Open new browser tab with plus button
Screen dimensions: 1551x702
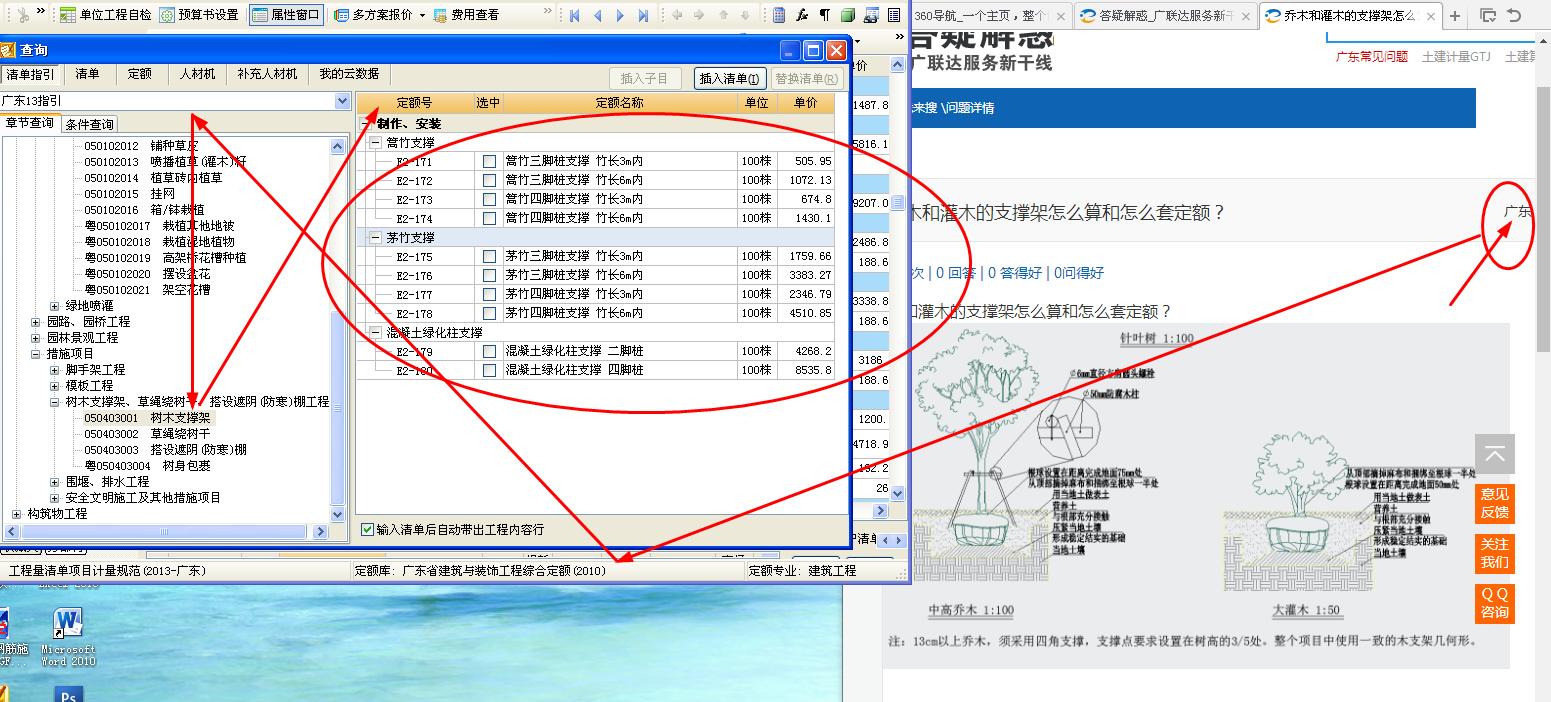(x=1455, y=15)
